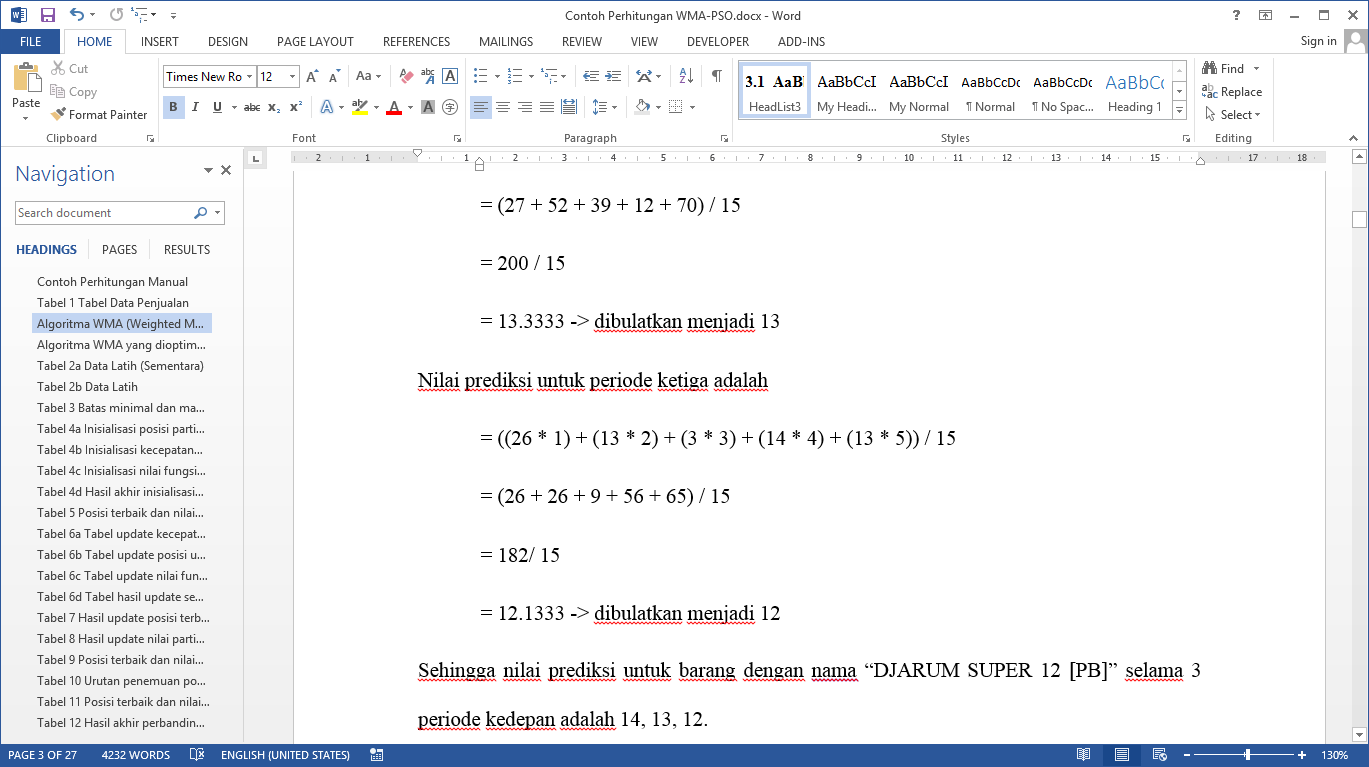Open the font size dropdown

(292, 77)
